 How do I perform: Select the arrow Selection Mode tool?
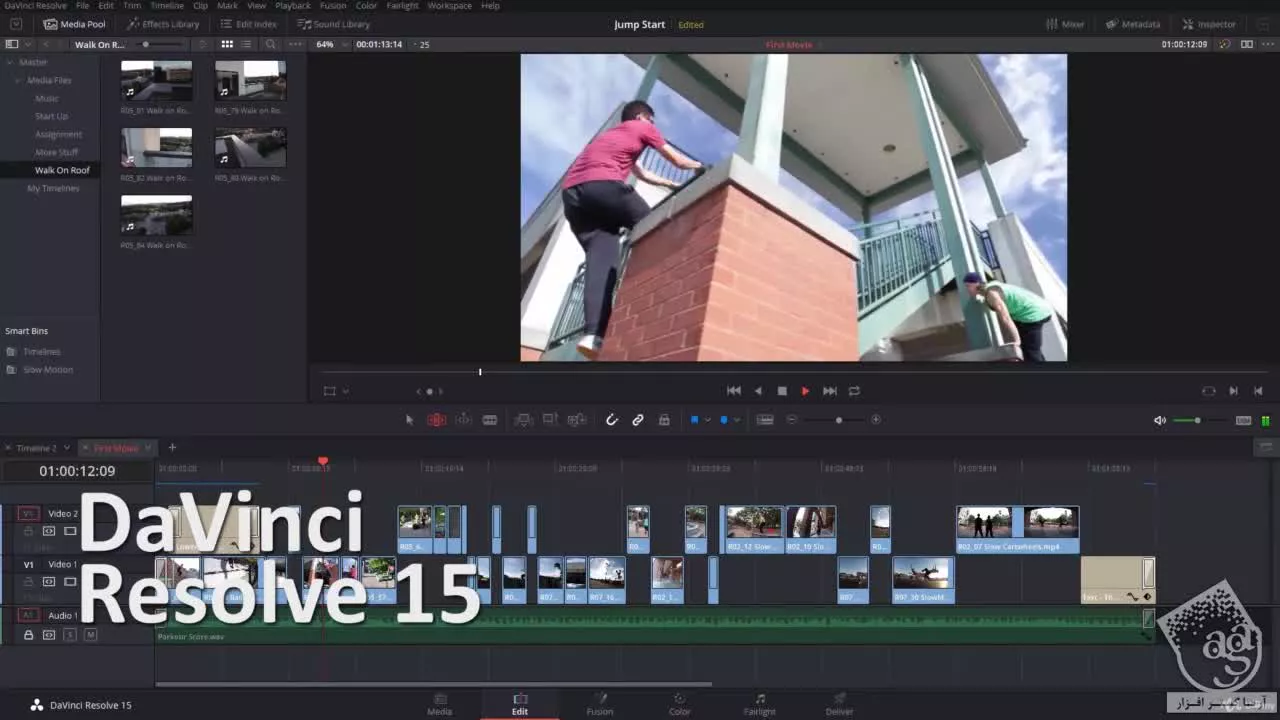[409, 420]
